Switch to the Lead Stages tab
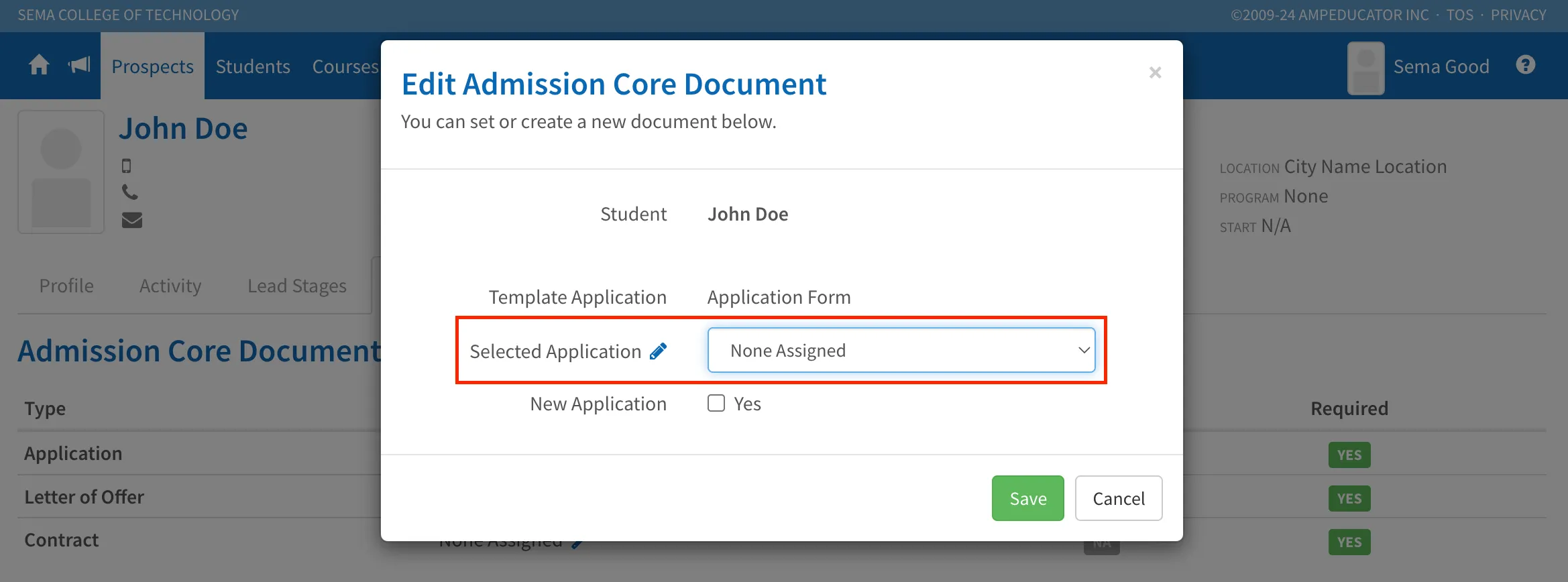The height and width of the screenshot is (582, 1568). click(297, 286)
